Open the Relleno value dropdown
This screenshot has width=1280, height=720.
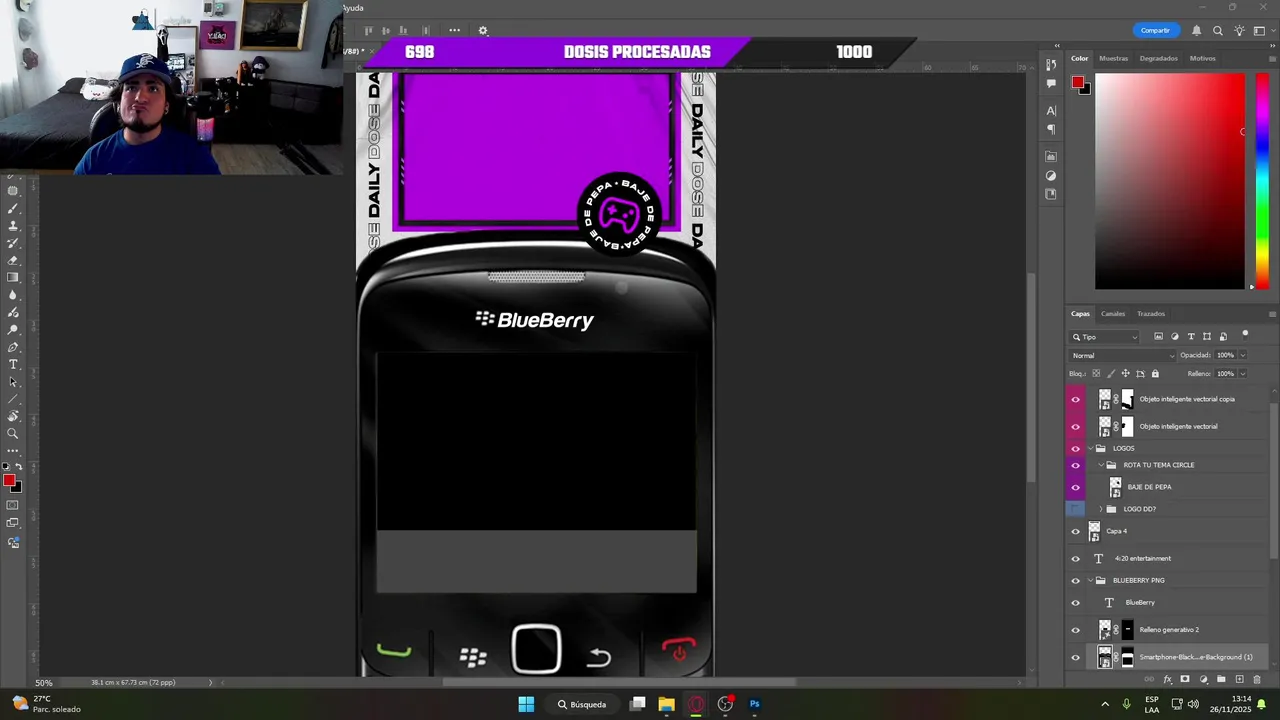[1243, 374]
